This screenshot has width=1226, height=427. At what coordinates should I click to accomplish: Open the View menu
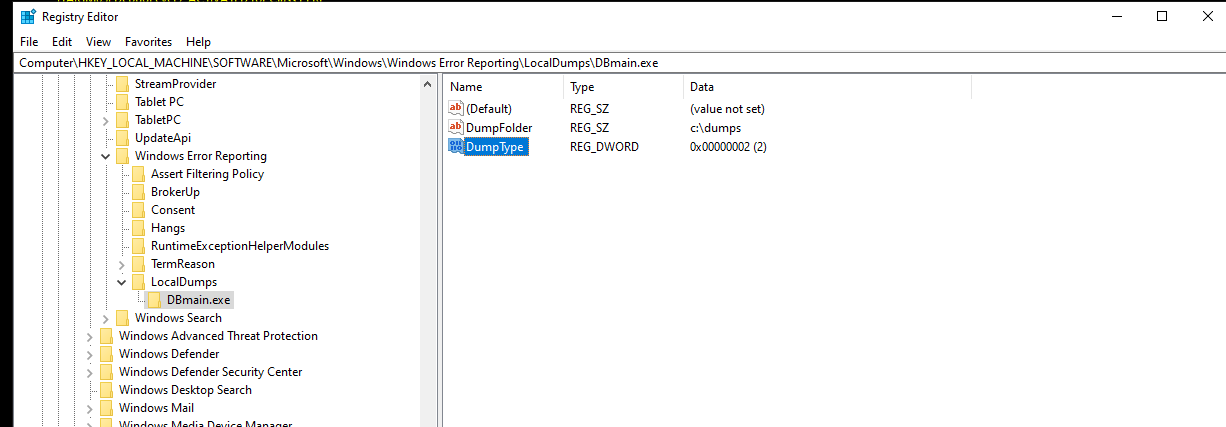(x=98, y=42)
